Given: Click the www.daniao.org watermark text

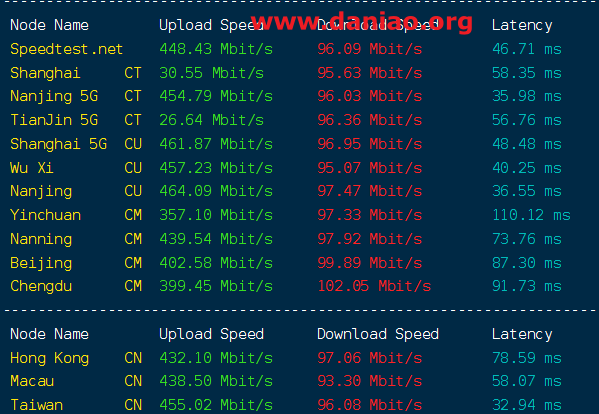Looking at the screenshot, I should pos(361,22).
